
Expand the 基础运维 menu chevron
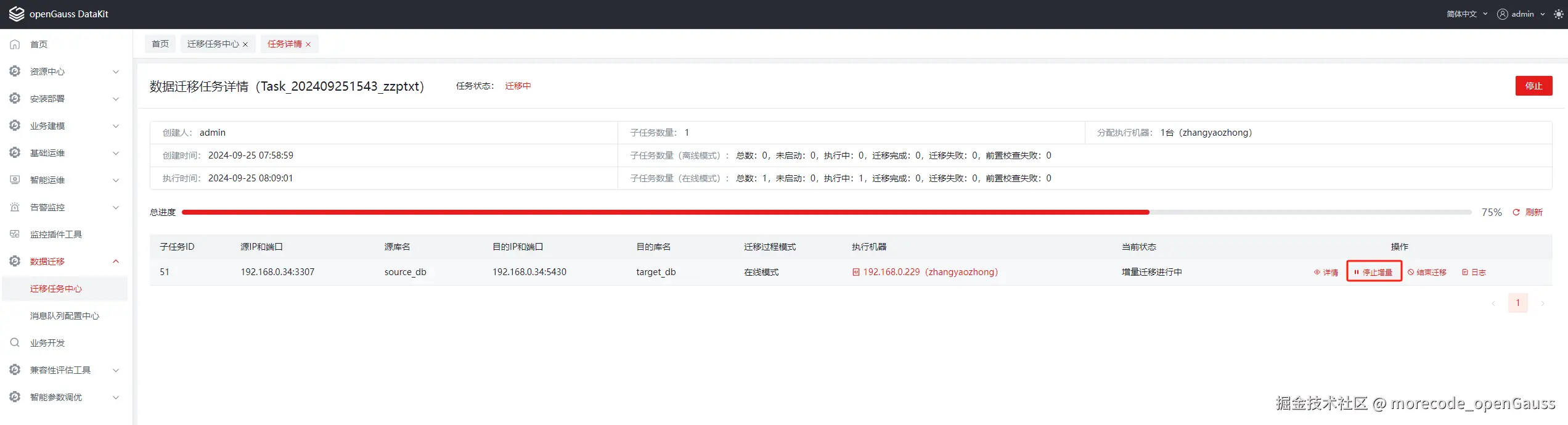pos(116,153)
